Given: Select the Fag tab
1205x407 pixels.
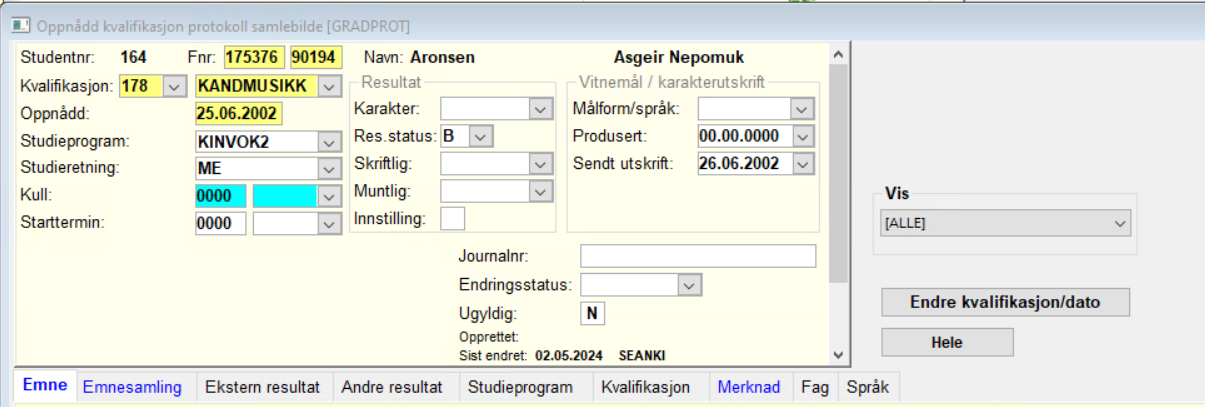Looking at the screenshot, I should coord(816,388).
